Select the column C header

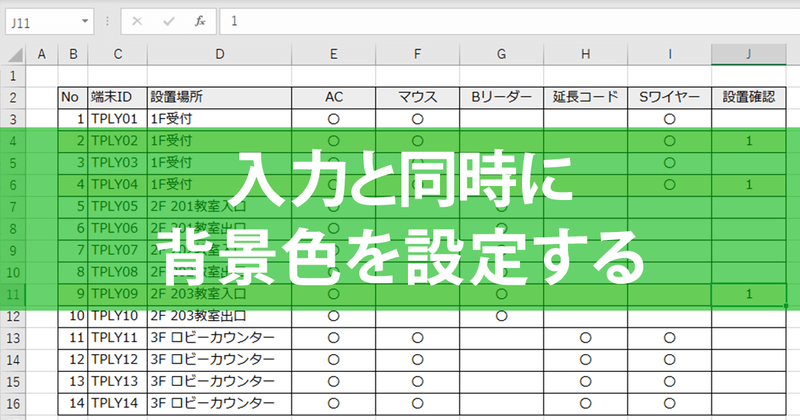pyautogui.click(x=117, y=54)
